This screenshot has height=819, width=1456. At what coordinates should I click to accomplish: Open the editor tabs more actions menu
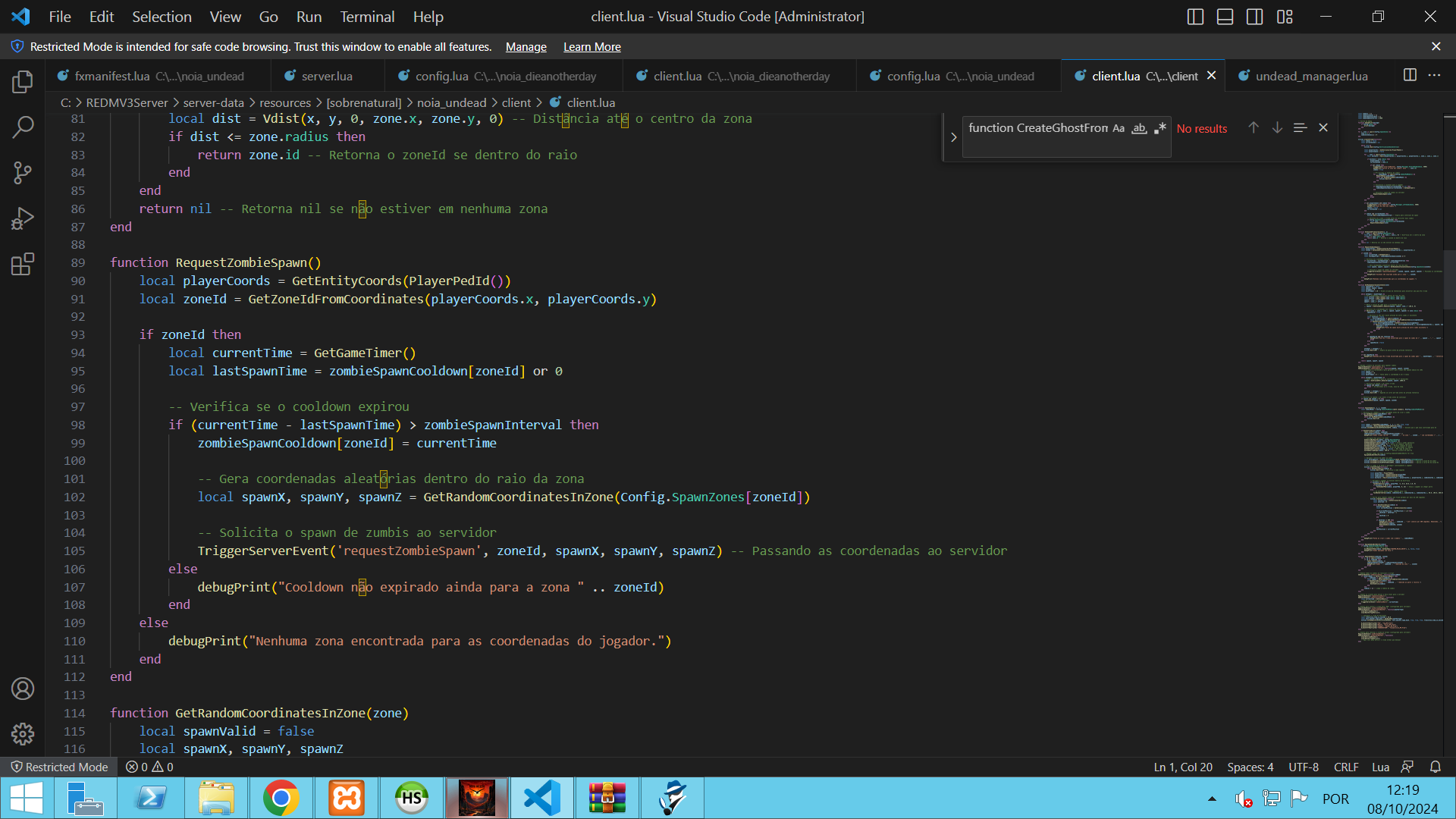1434,75
